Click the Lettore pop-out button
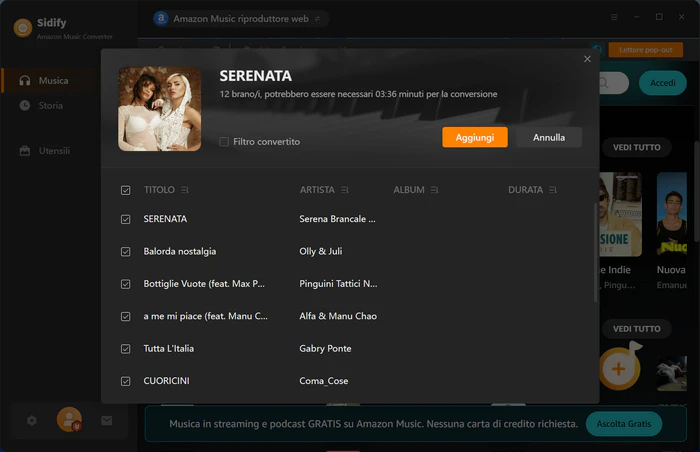 646,50
